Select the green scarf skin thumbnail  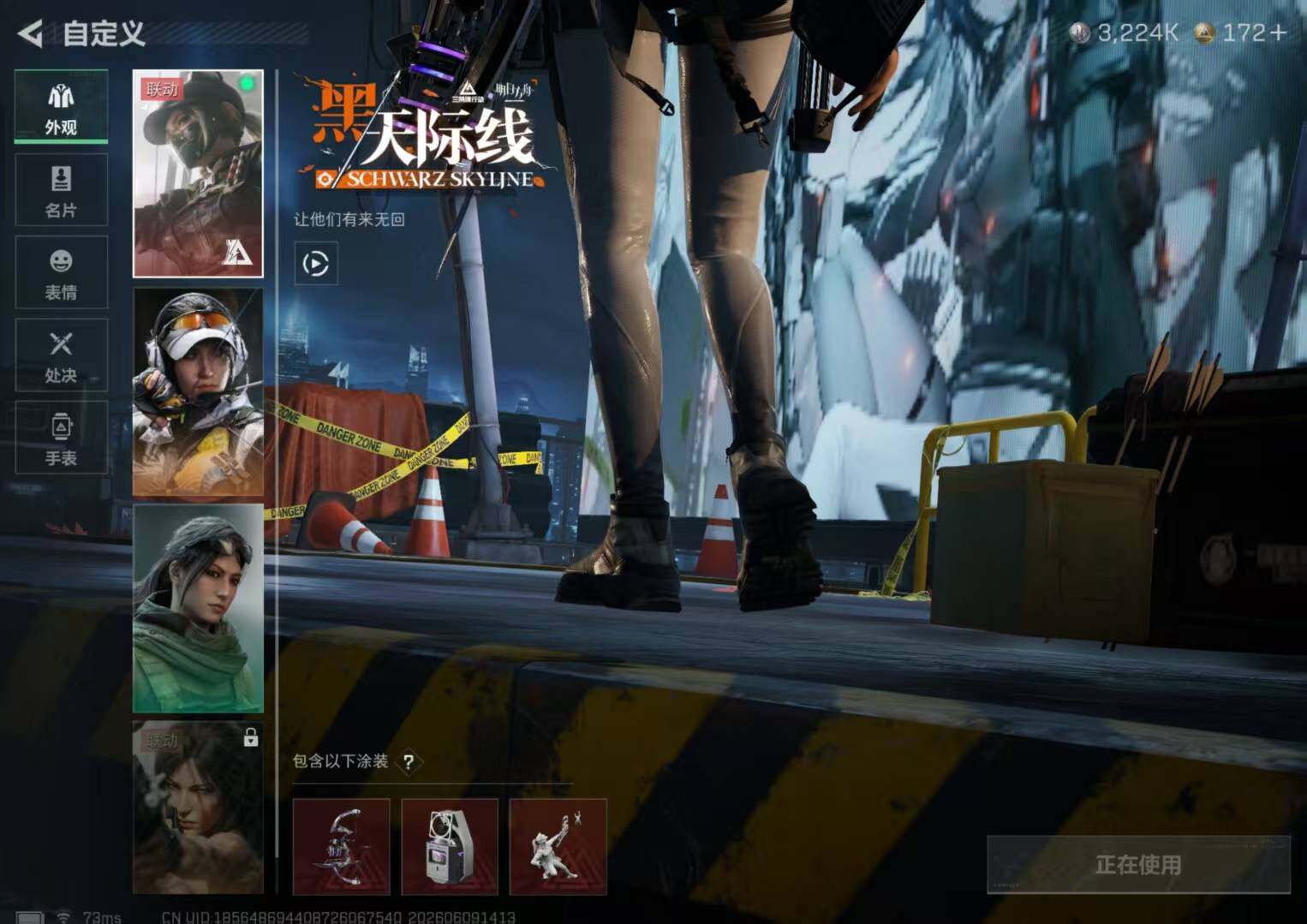[x=198, y=609]
